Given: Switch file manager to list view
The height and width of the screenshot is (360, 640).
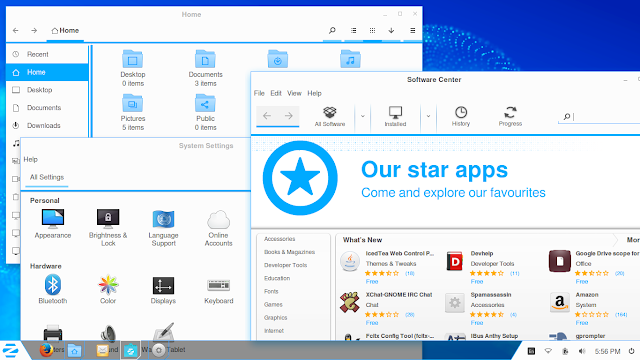Looking at the screenshot, I should click(353, 31).
